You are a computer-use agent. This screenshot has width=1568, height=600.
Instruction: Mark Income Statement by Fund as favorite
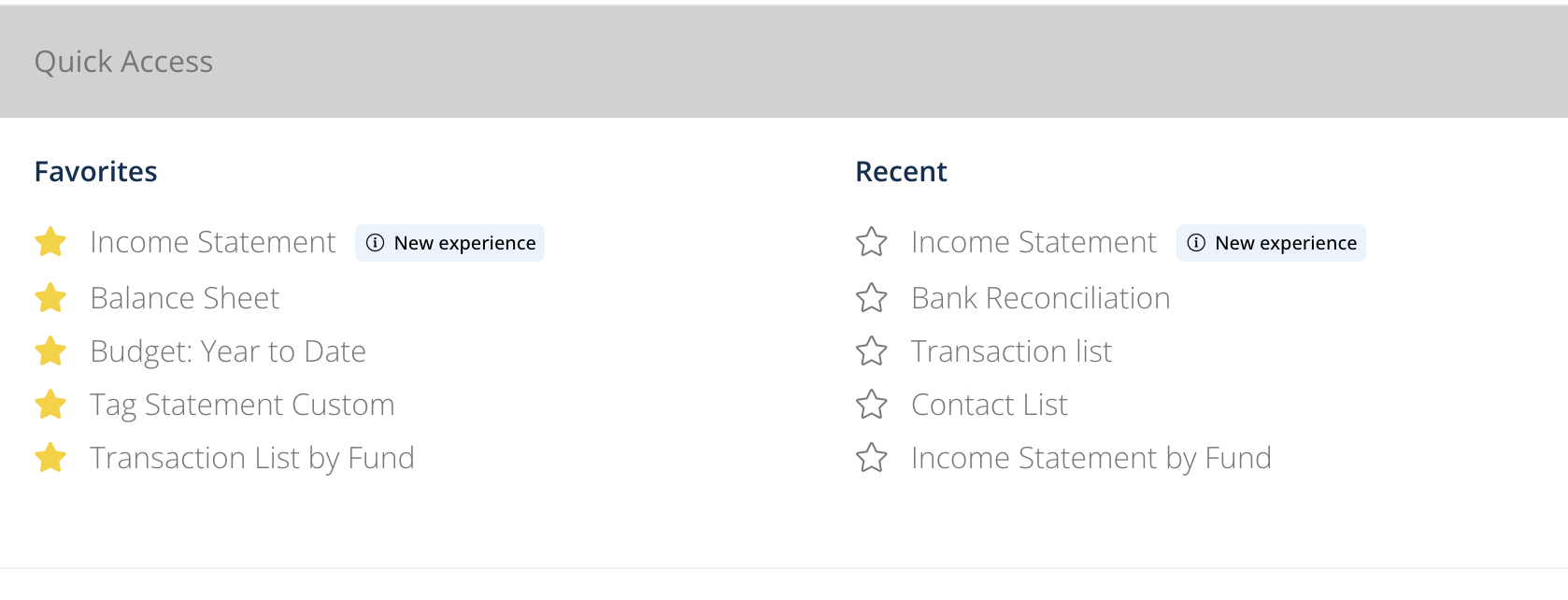point(872,458)
